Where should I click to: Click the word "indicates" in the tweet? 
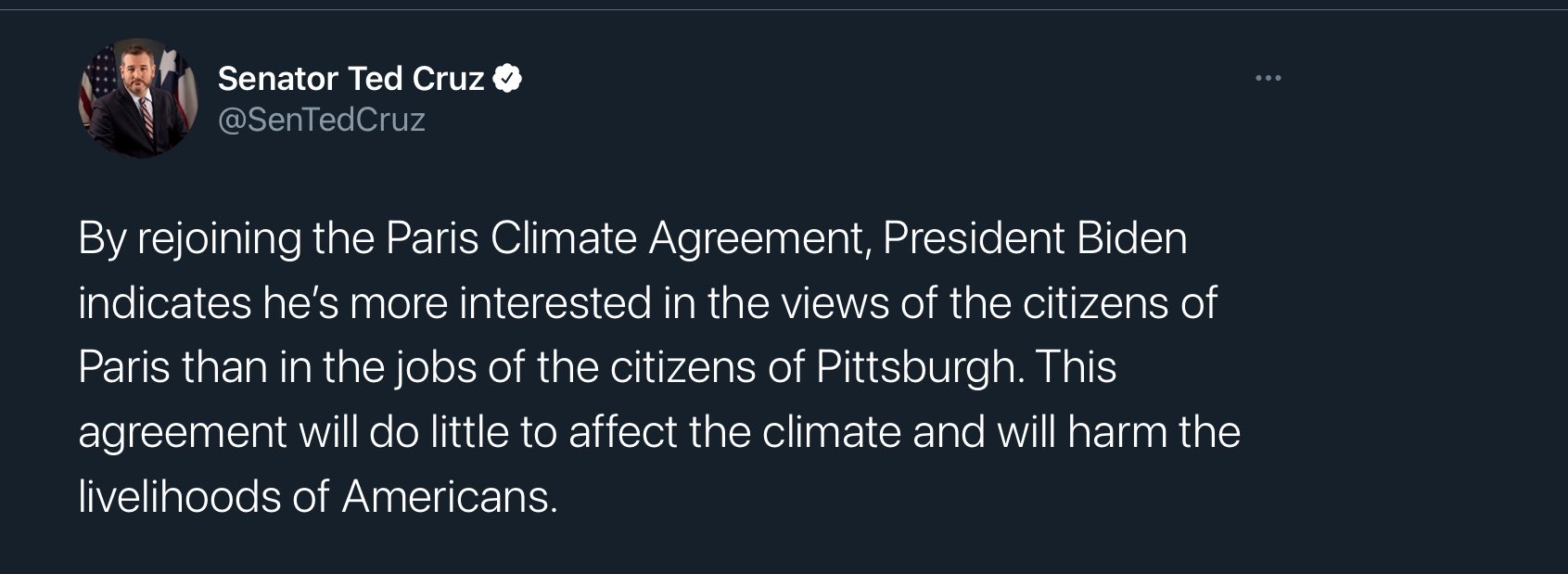(164, 303)
